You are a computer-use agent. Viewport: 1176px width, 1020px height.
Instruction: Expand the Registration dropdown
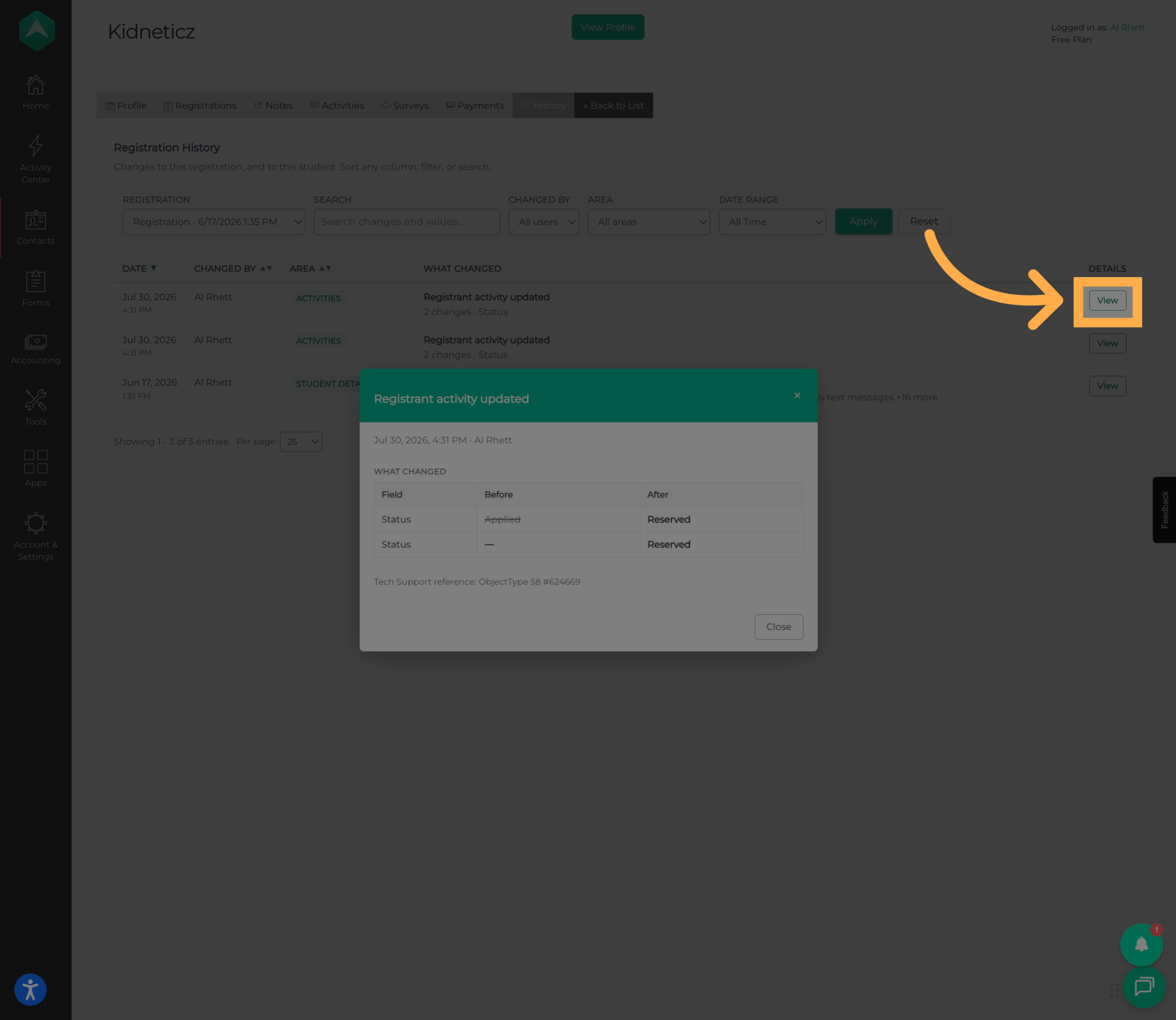tap(214, 222)
